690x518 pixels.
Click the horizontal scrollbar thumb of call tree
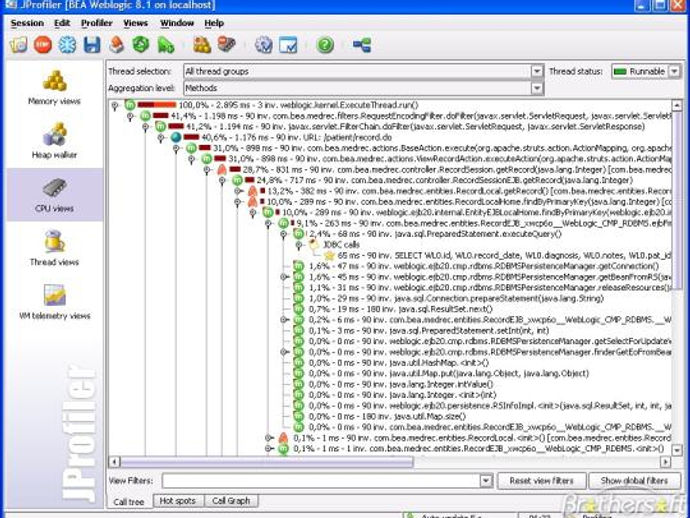(267, 462)
